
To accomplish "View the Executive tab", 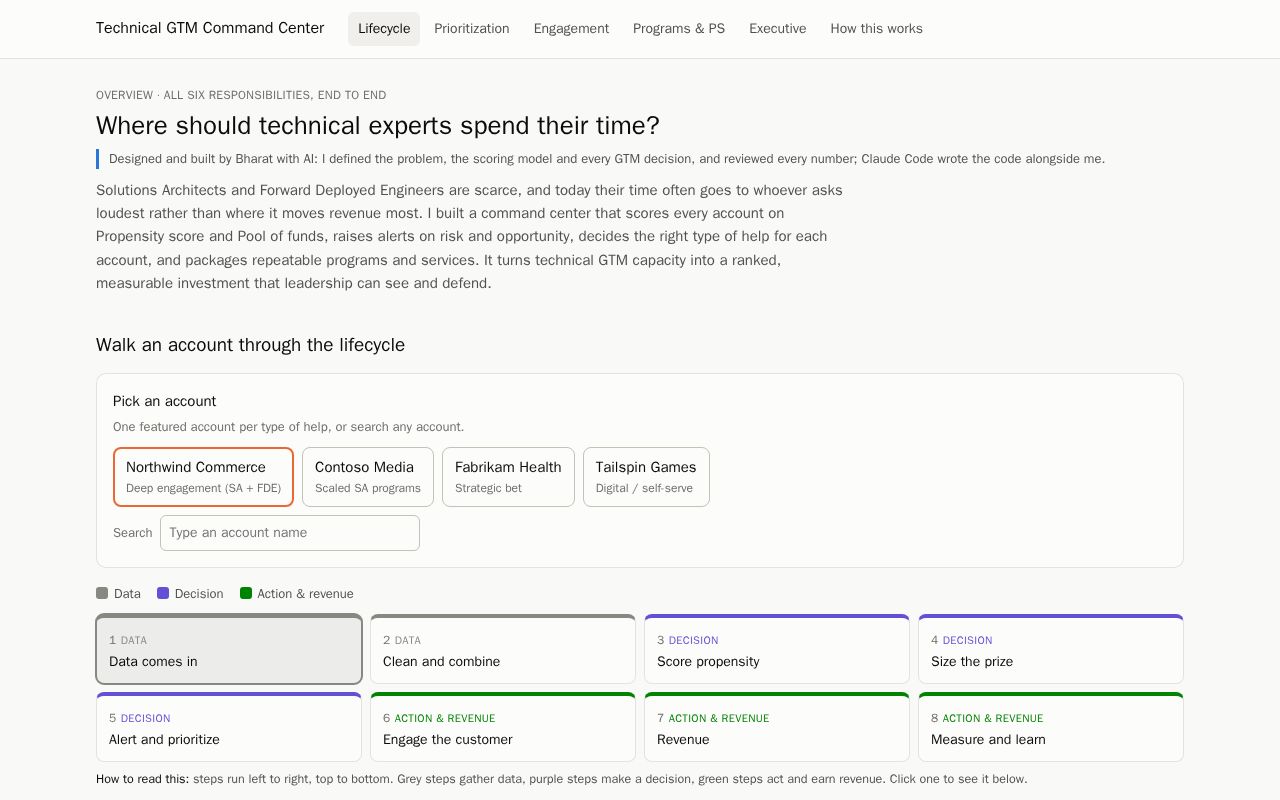I will pos(778,29).
